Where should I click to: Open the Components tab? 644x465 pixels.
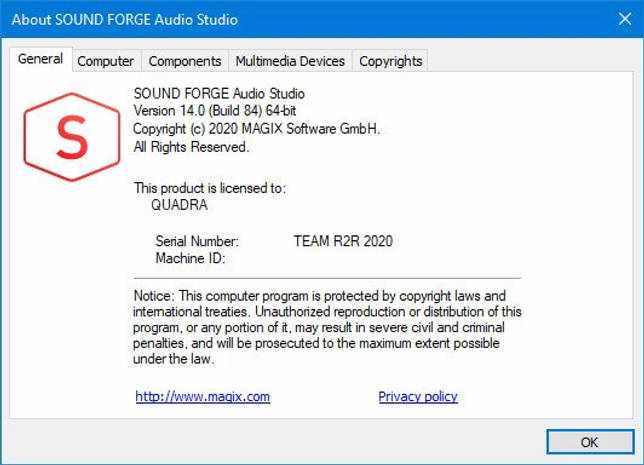pyautogui.click(x=185, y=61)
